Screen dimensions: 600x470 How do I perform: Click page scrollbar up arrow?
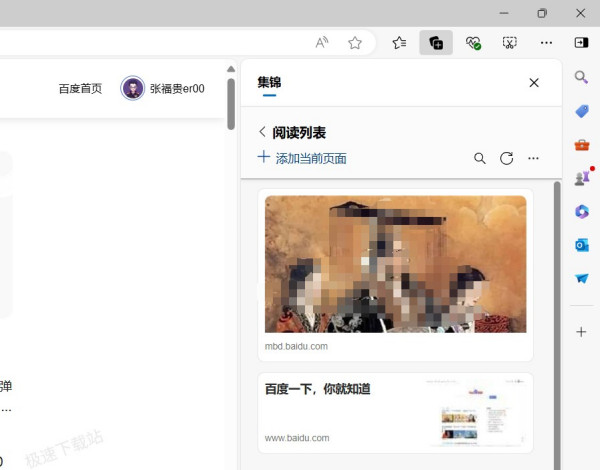click(x=231, y=69)
